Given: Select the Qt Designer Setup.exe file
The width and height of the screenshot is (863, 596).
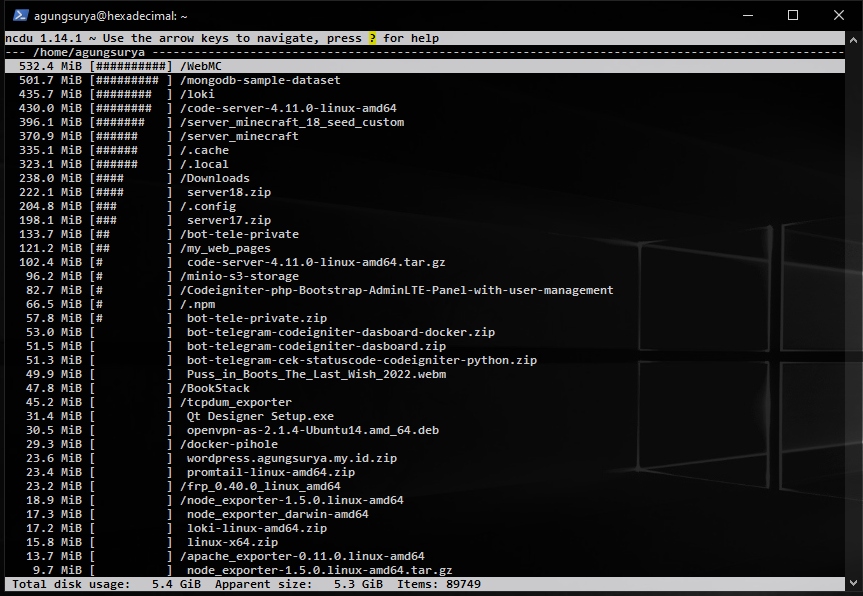Looking at the screenshot, I should pyautogui.click(x=260, y=416).
